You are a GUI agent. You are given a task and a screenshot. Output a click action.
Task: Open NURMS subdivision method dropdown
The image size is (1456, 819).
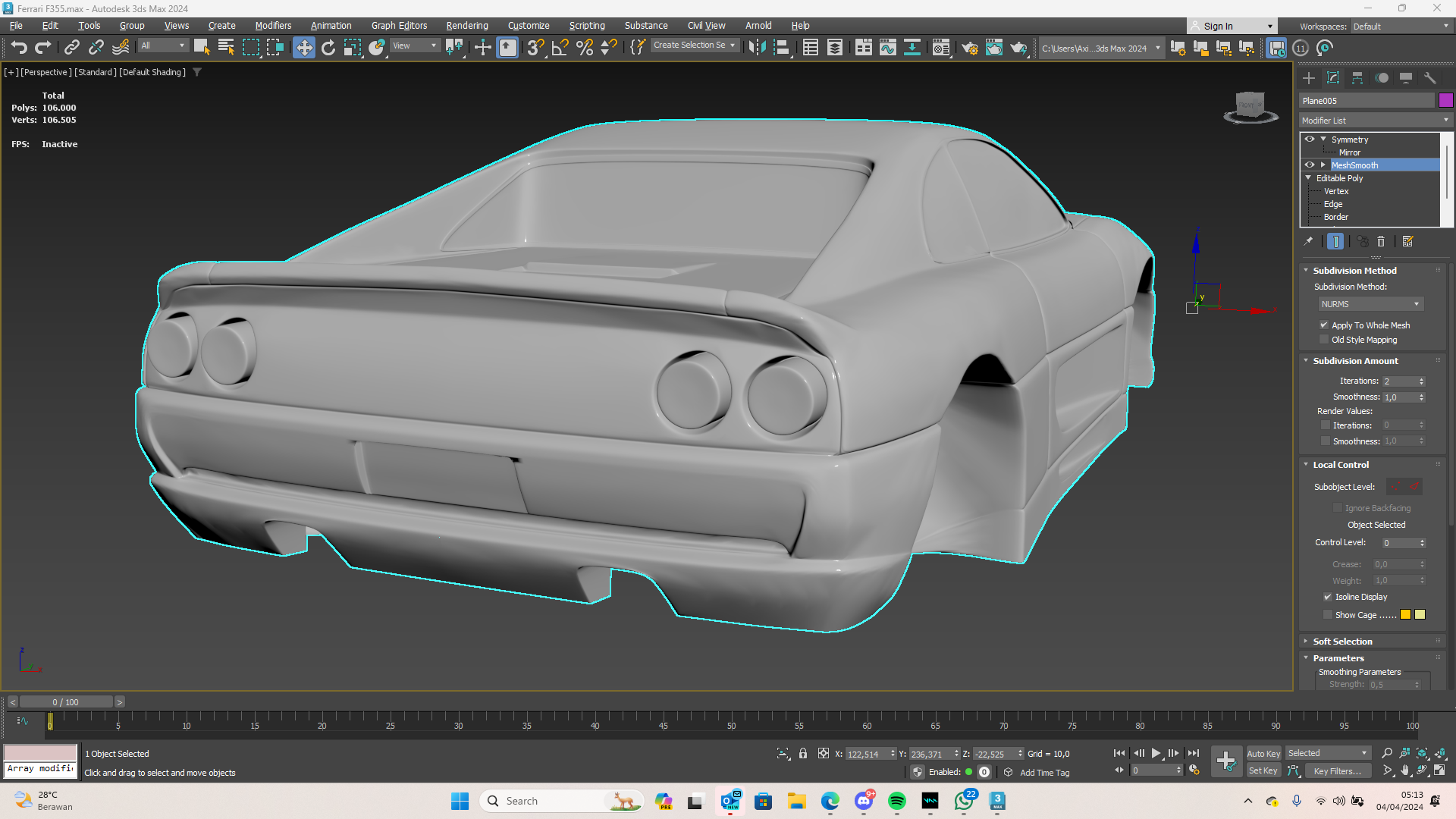tap(1370, 304)
